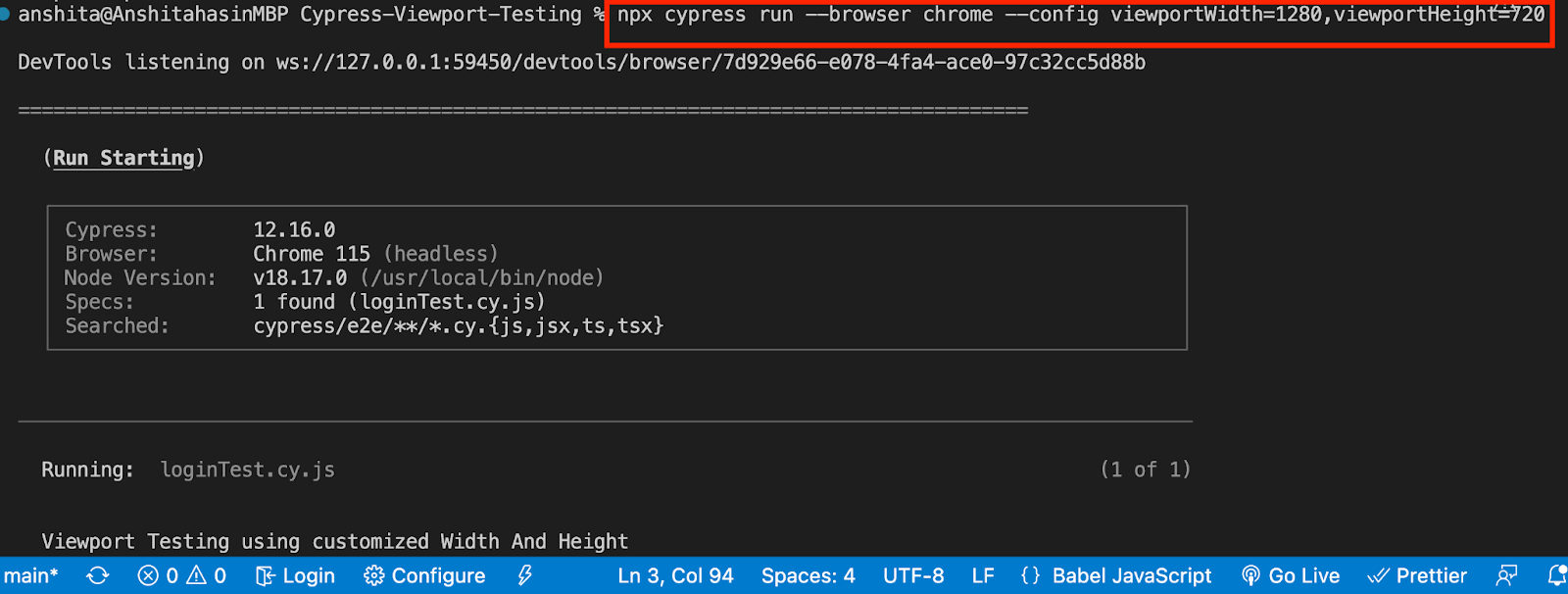The height and width of the screenshot is (594, 1568).
Task: Click the Login status bar item
Action: tap(296, 576)
